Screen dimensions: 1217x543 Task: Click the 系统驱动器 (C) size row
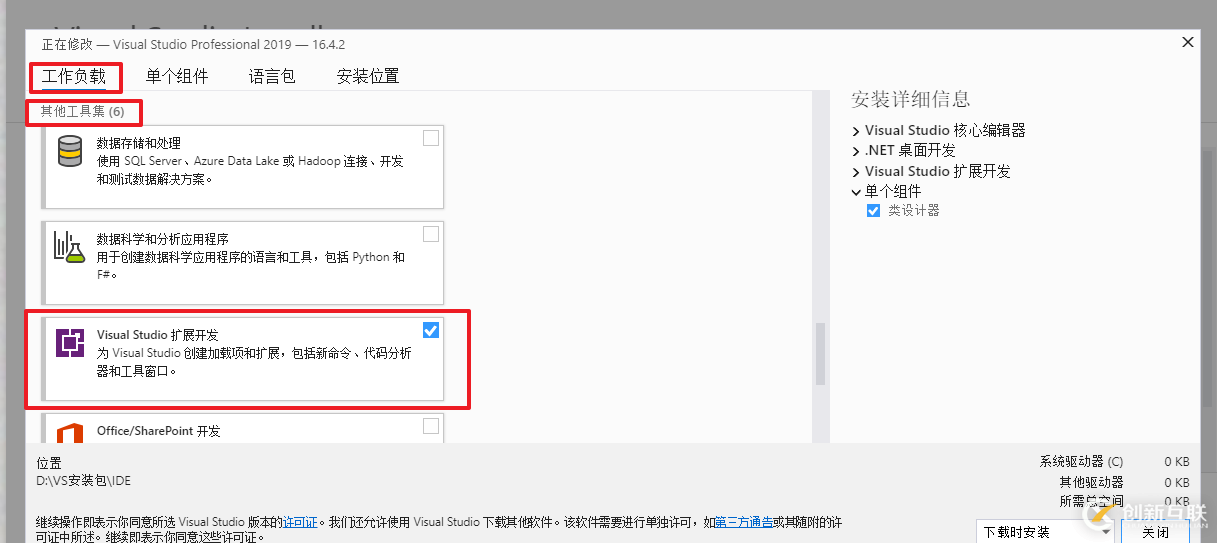point(1114,462)
